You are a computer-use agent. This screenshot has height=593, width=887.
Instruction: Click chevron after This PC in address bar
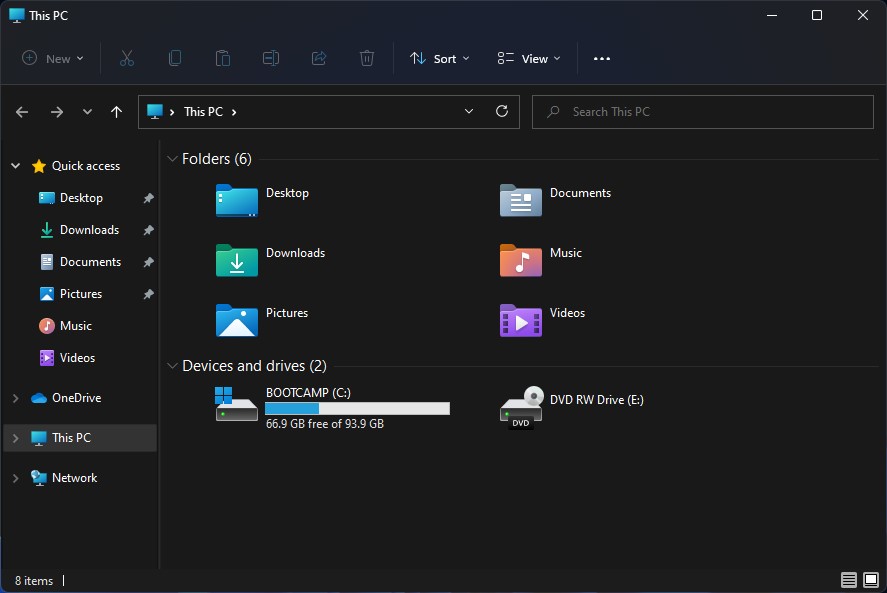click(x=234, y=112)
